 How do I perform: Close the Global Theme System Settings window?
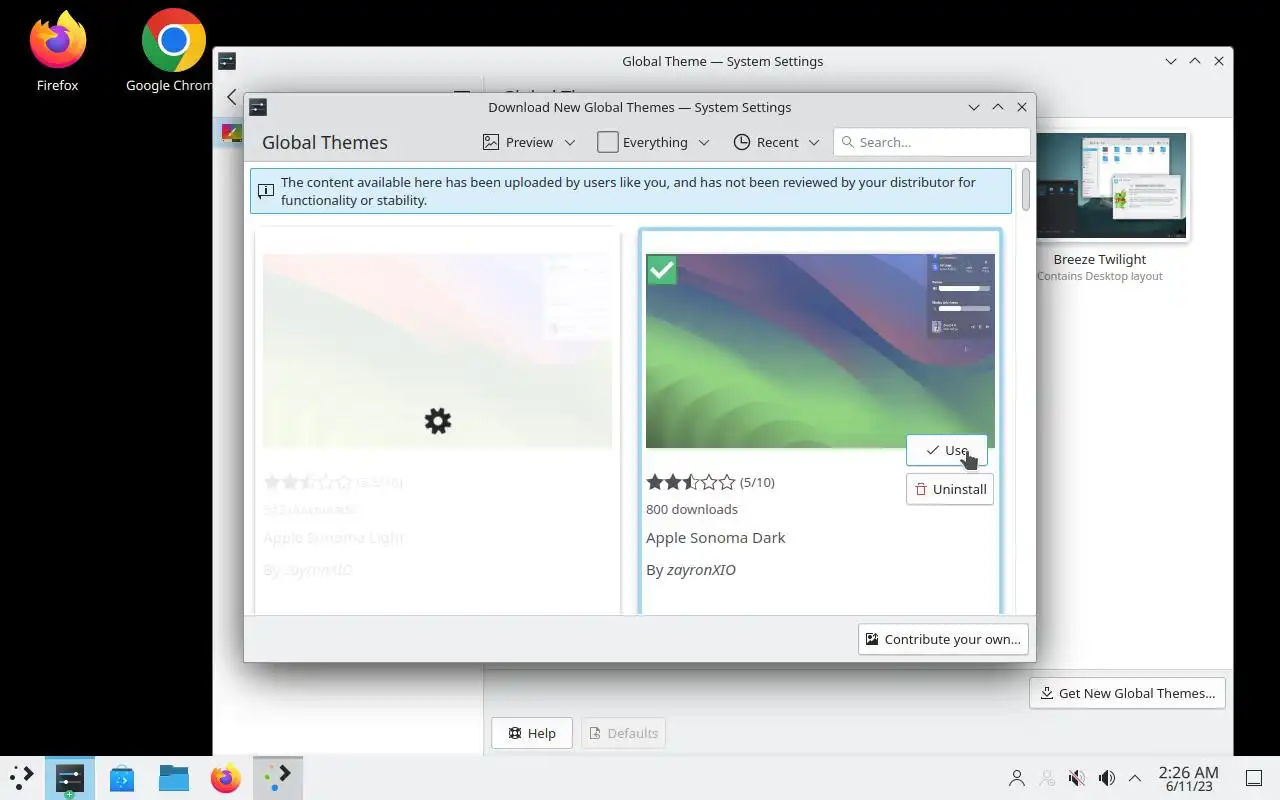[x=1219, y=61]
